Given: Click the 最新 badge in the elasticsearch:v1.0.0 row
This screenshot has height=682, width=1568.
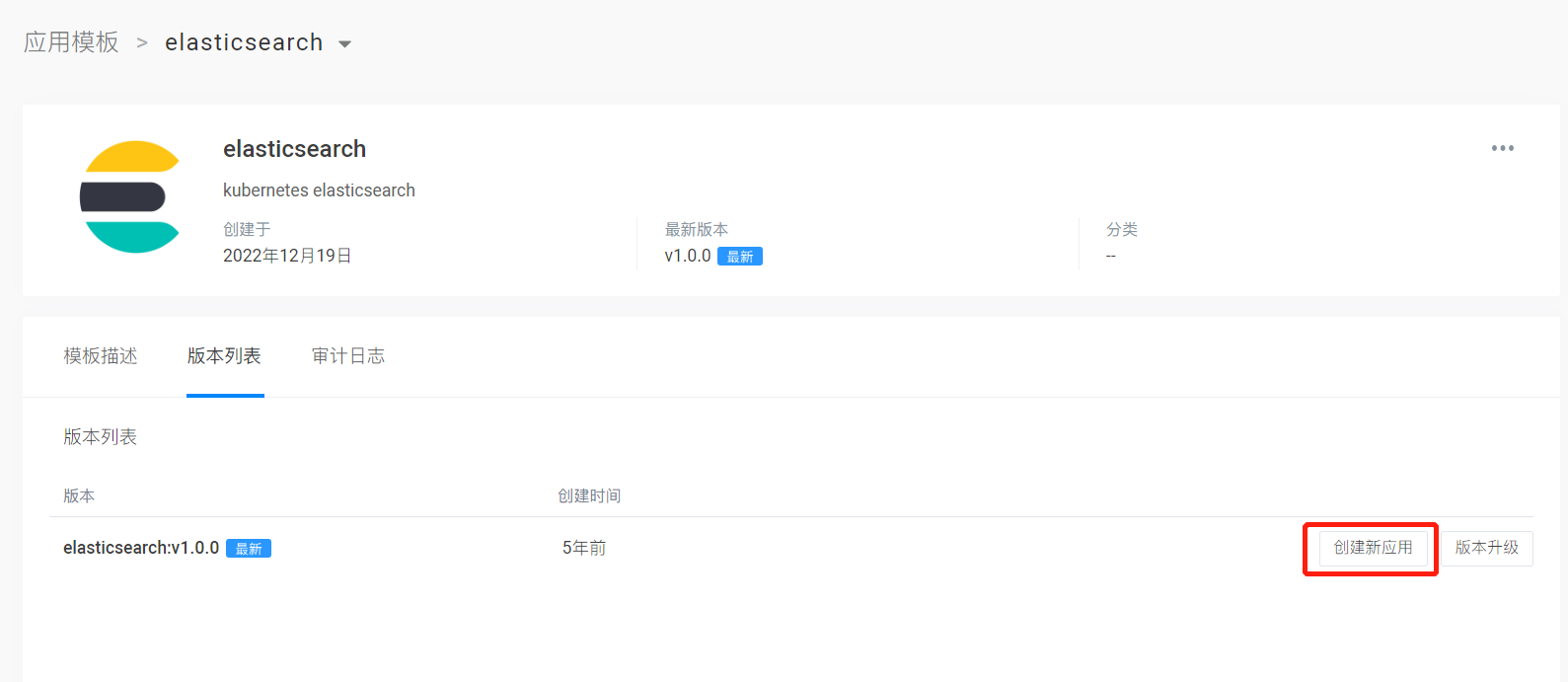Looking at the screenshot, I should tap(249, 549).
